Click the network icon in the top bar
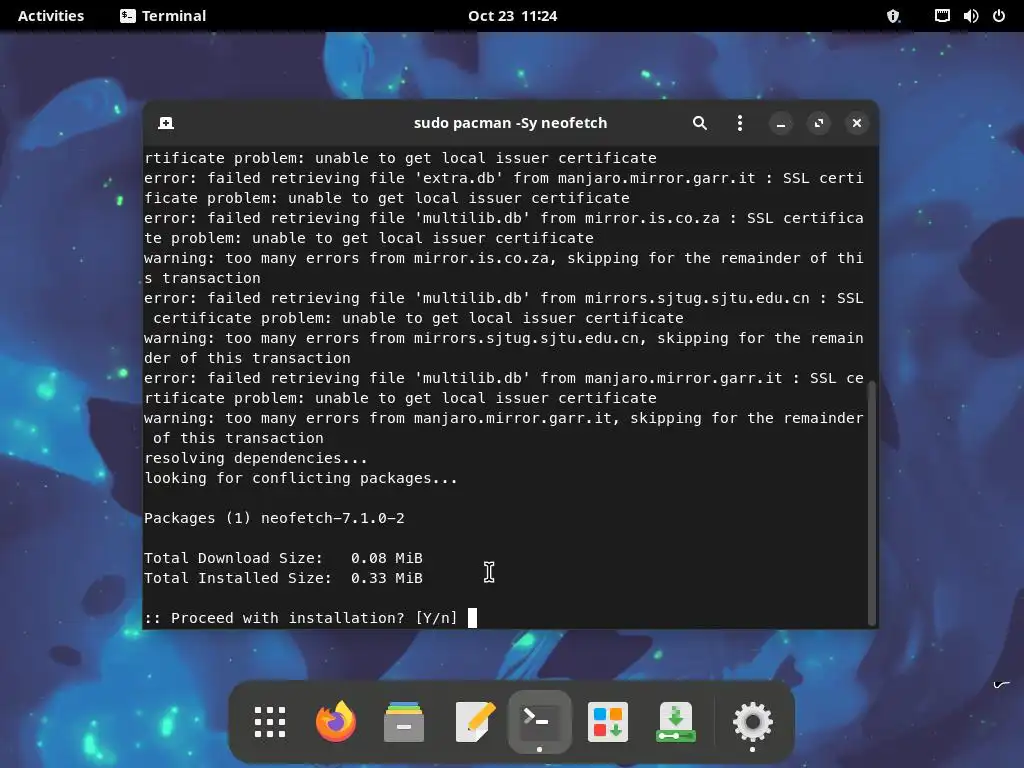The height and width of the screenshot is (768, 1024). 942,16
